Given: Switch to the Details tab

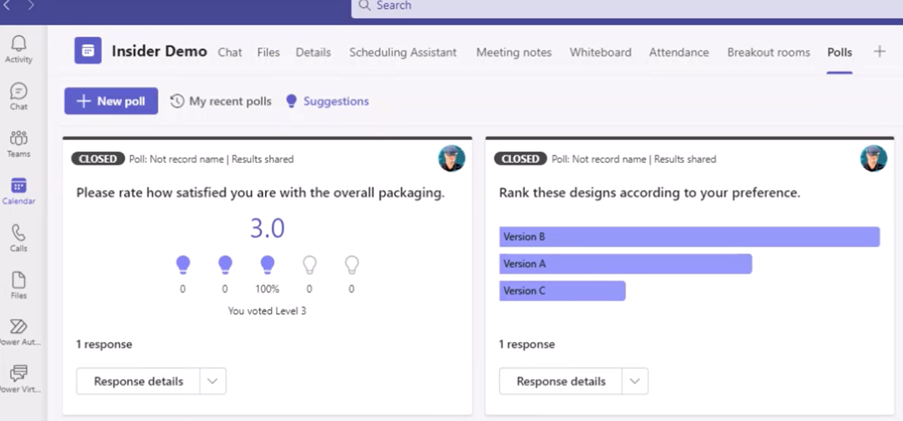Looking at the screenshot, I should (313, 52).
